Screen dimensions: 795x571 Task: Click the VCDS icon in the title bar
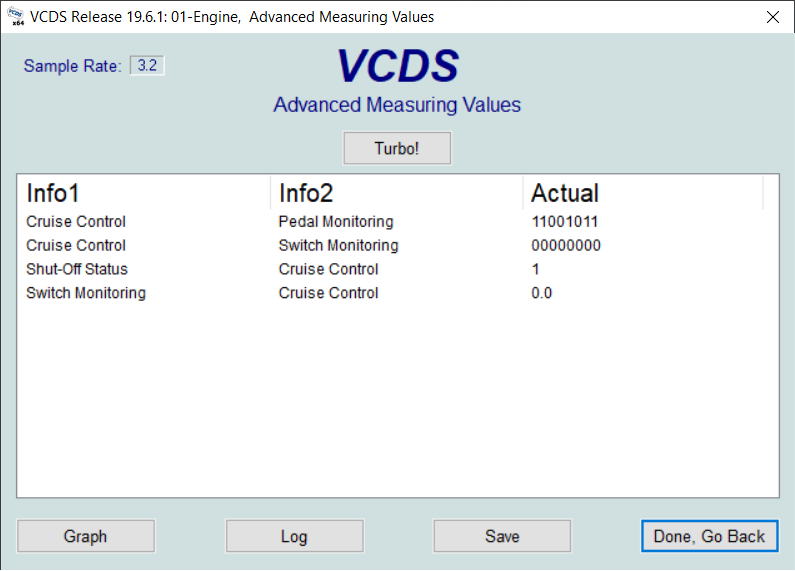(16, 16)
